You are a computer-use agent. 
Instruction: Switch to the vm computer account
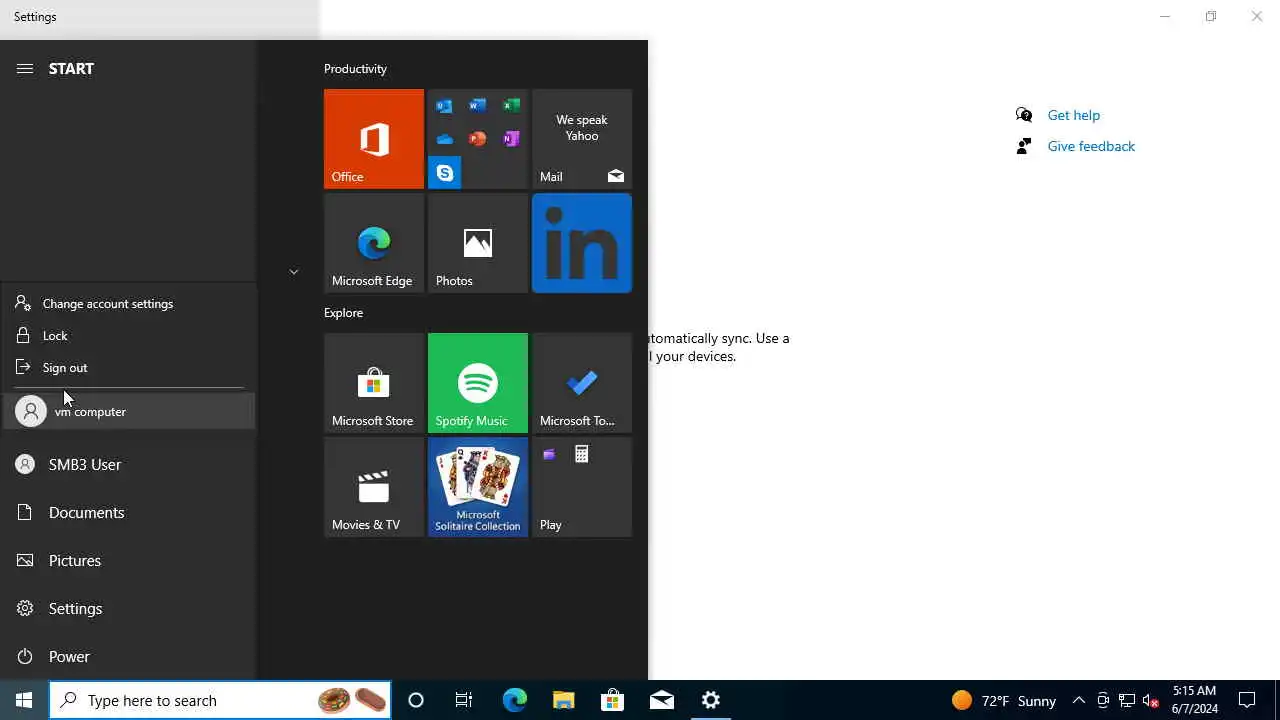pyautogui.click(x=128, y=411)
